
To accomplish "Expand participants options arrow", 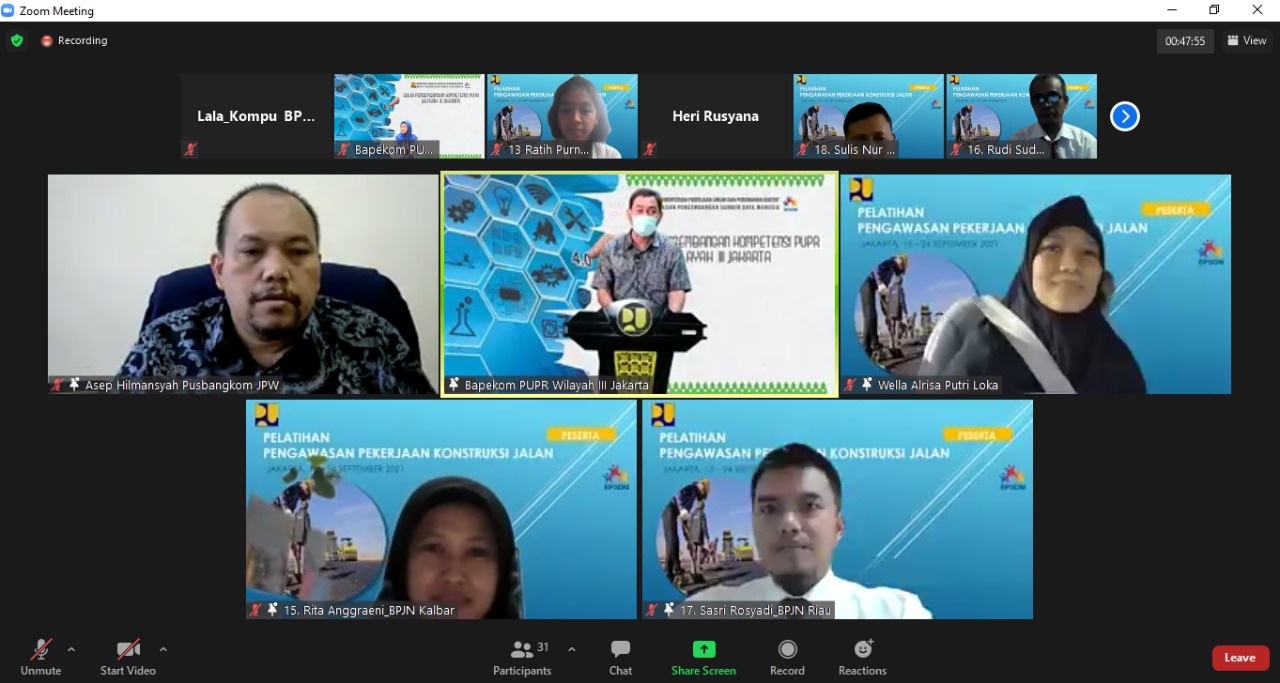I will [x=572, y=649].
